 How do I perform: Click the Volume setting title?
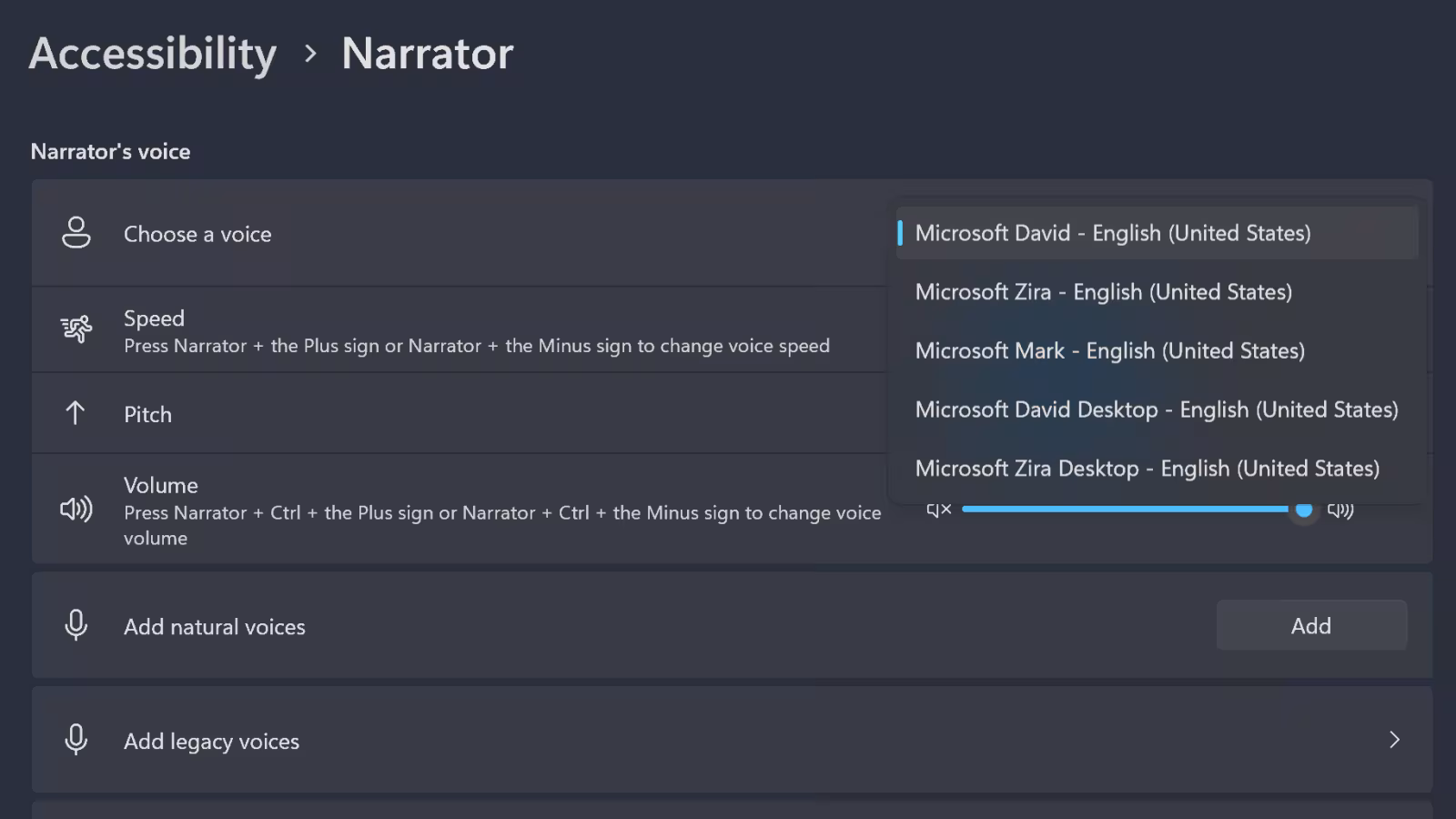click(x=161, y=485)
